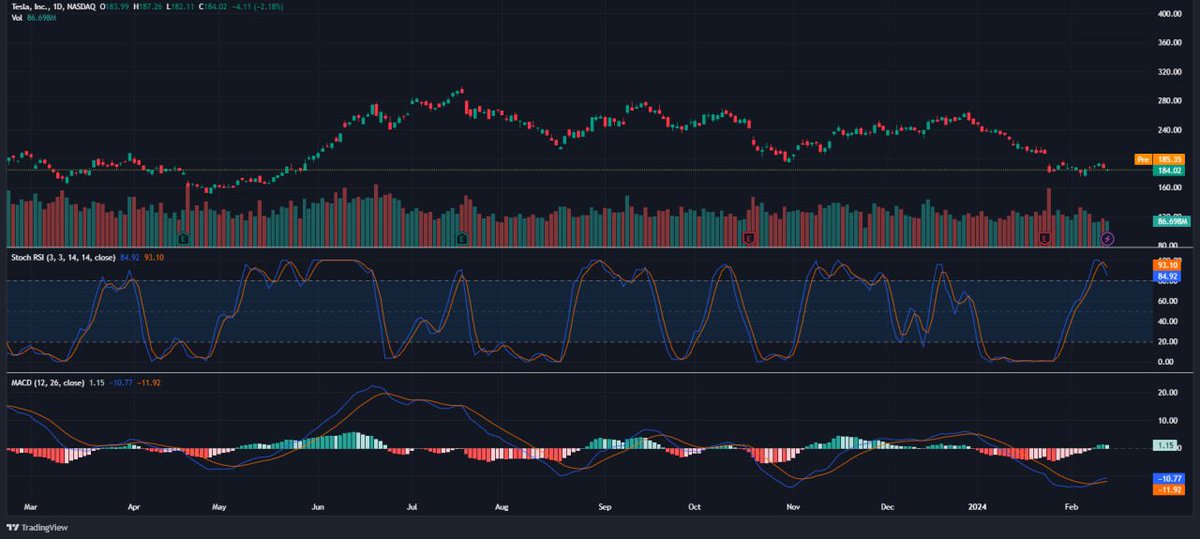The width and height of the screenshot is (1200, 539).
Task: Click the Aug label on time axis
Action: pos(502,507)
